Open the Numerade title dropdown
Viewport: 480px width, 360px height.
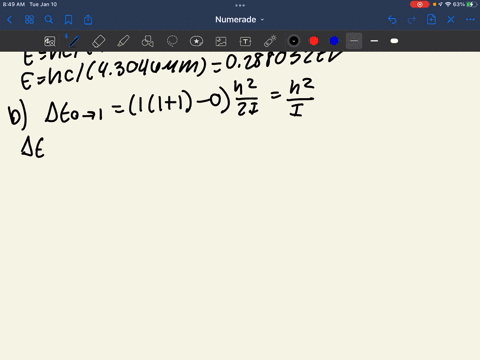click(240, 20)
